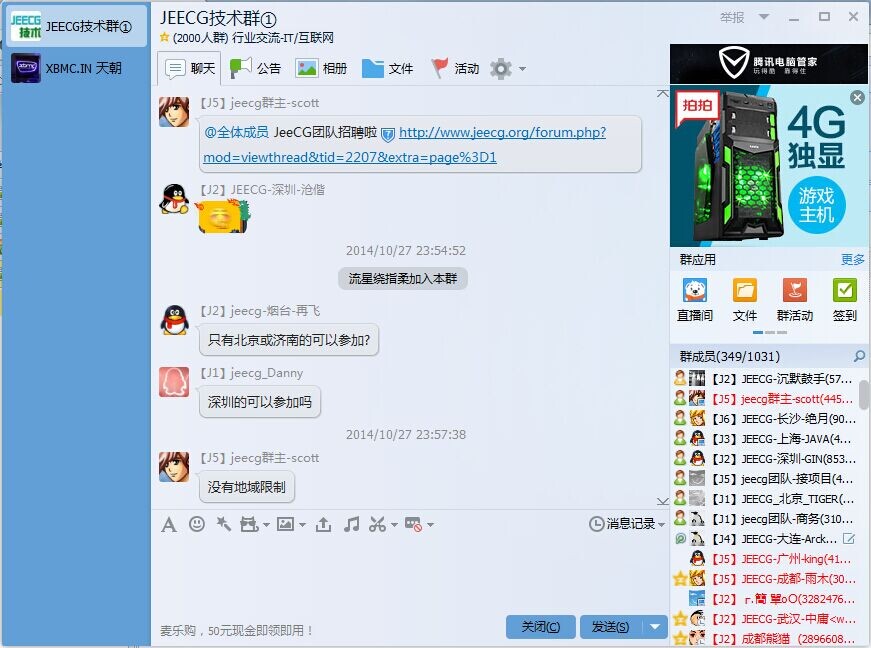Expand the send picture dropdown arrow
Viewport: 871px width, 648px height.
[x=302, y=524]
